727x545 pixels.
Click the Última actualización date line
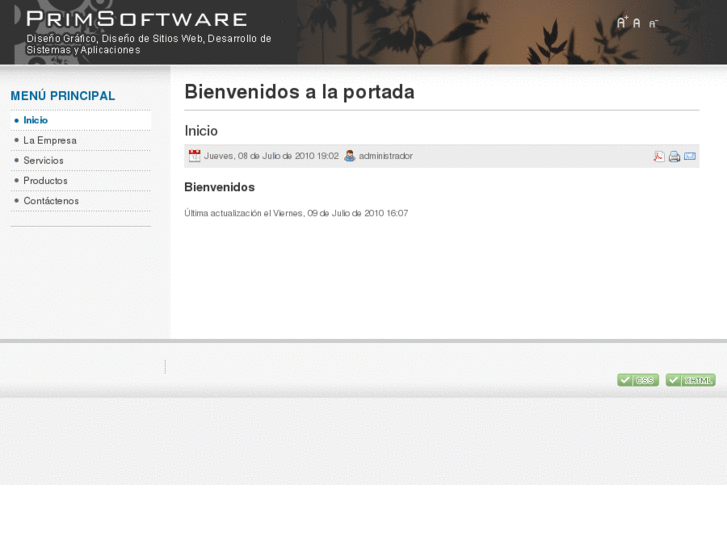click(296, 213)
